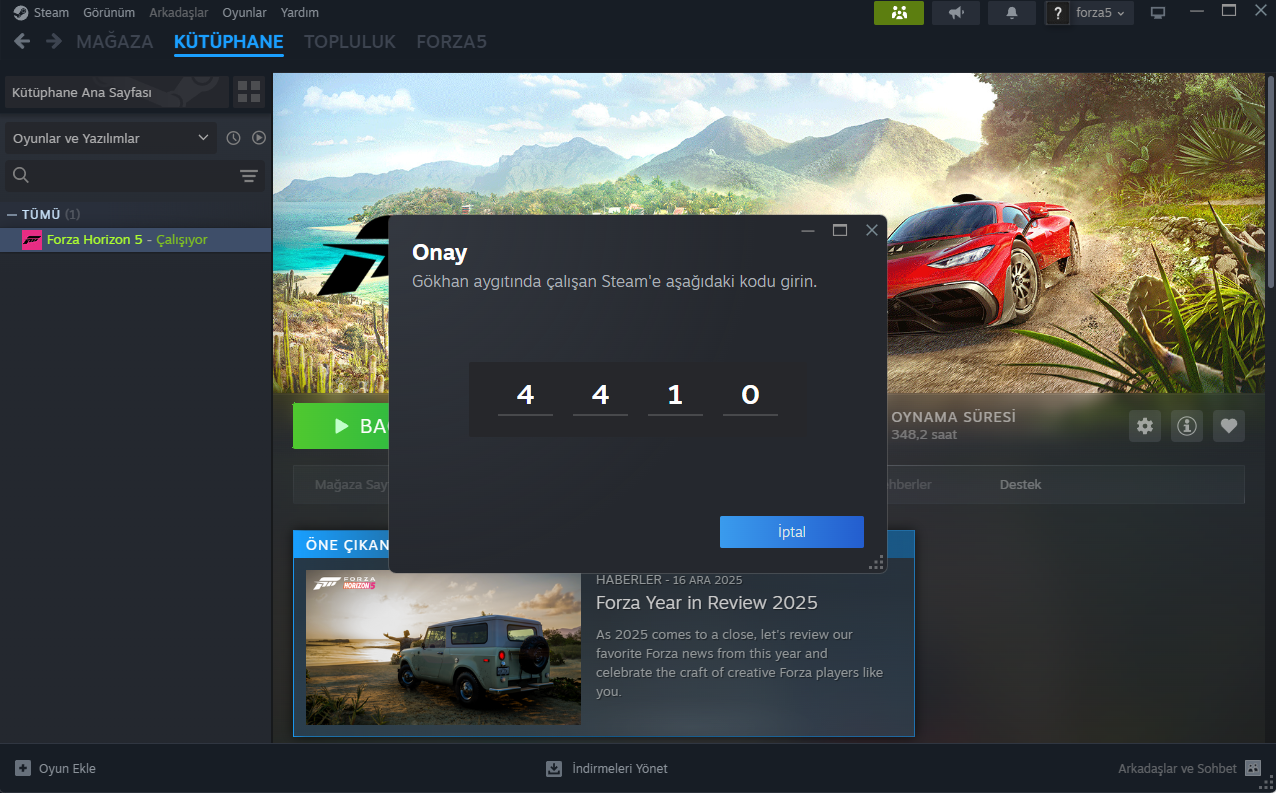
Task: Maximize the Onay dialog
Action: click(840, 230)
